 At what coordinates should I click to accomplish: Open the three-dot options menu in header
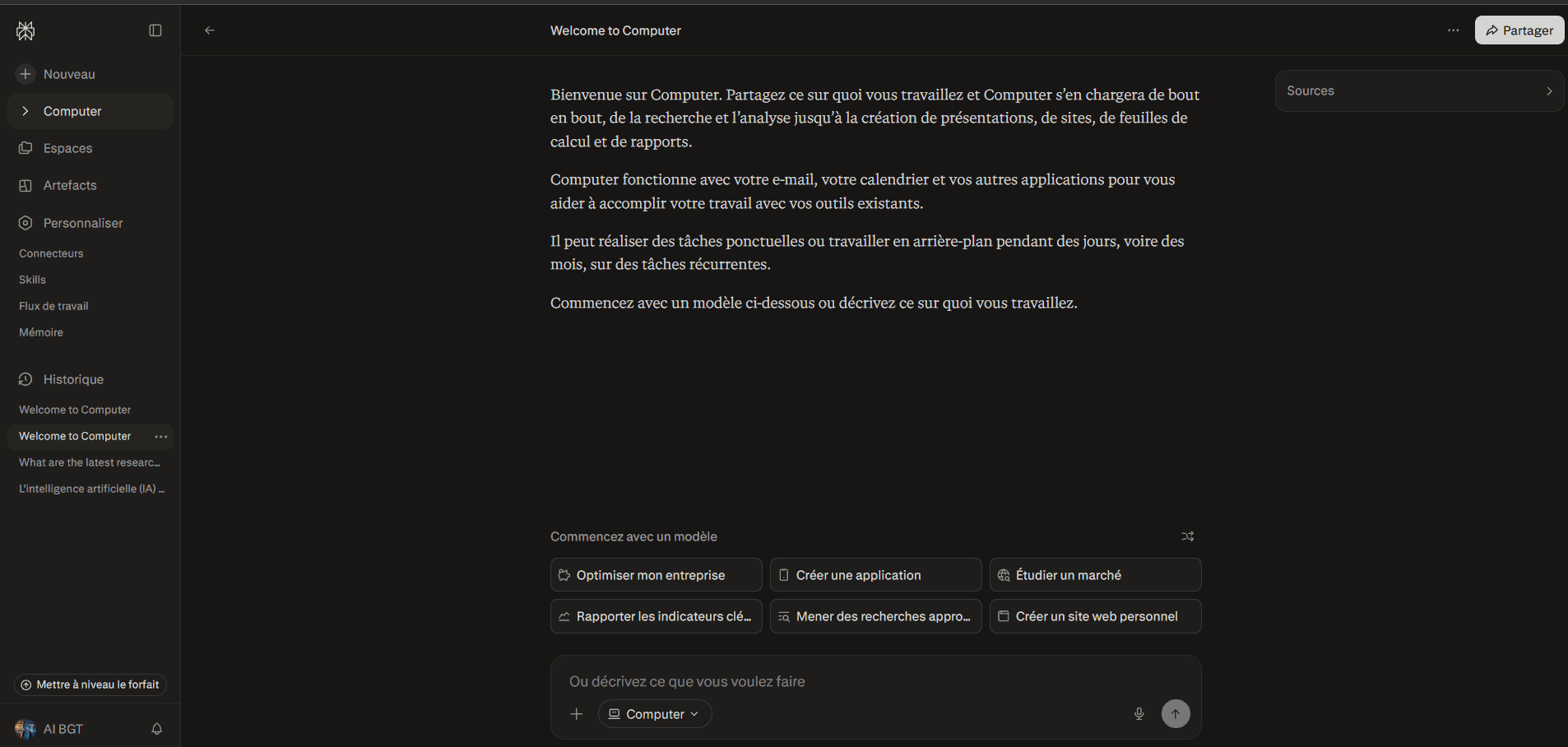(x=1454, y=30)
